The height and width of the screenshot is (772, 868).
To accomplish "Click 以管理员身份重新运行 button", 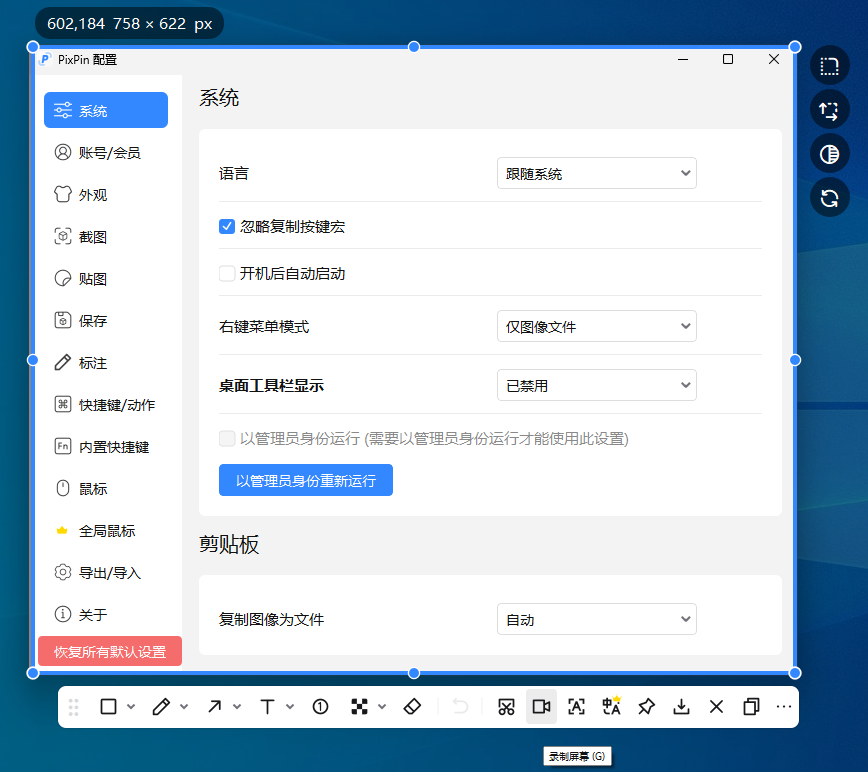I will point(306,480).
